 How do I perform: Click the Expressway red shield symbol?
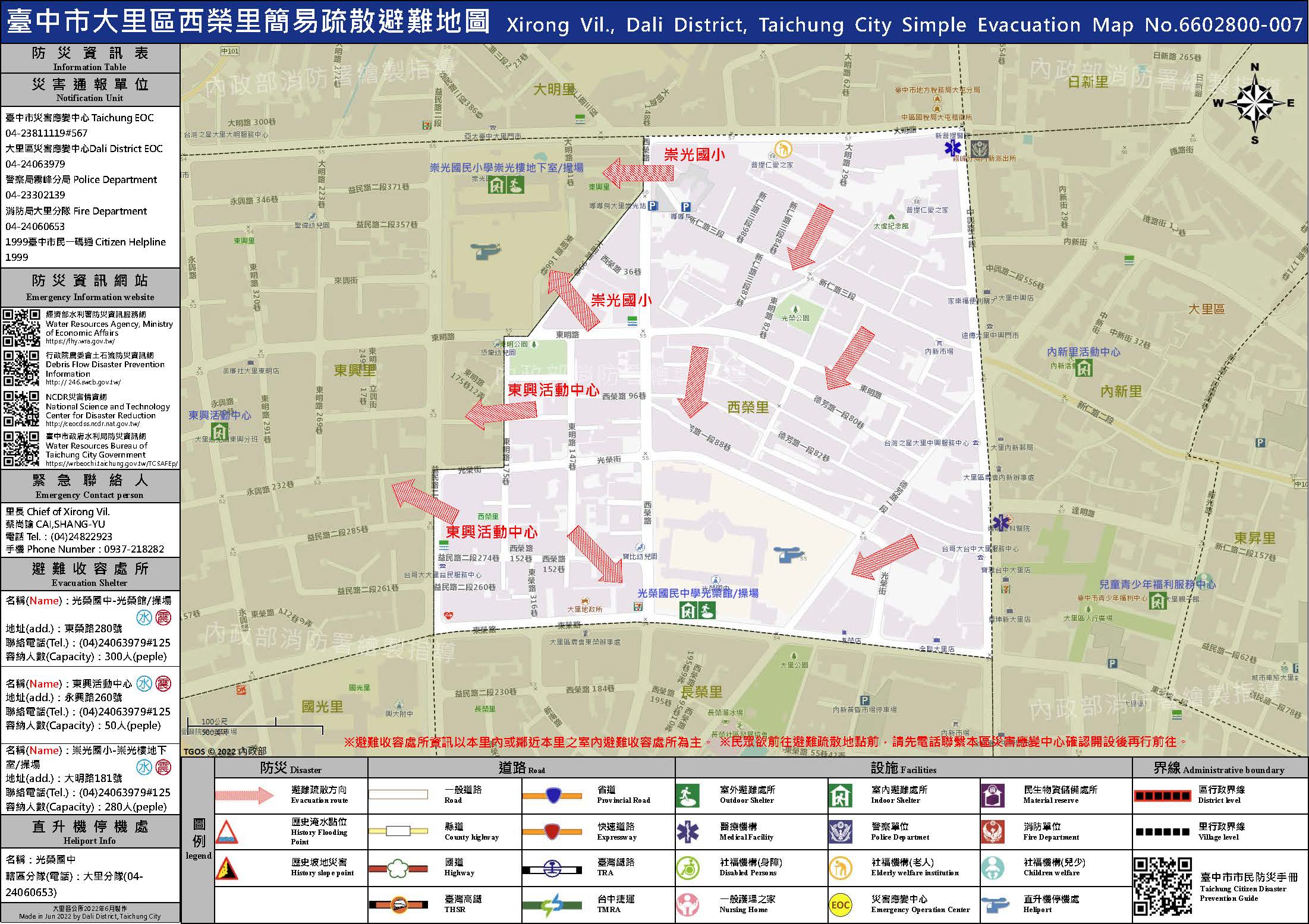click(552, 831)
